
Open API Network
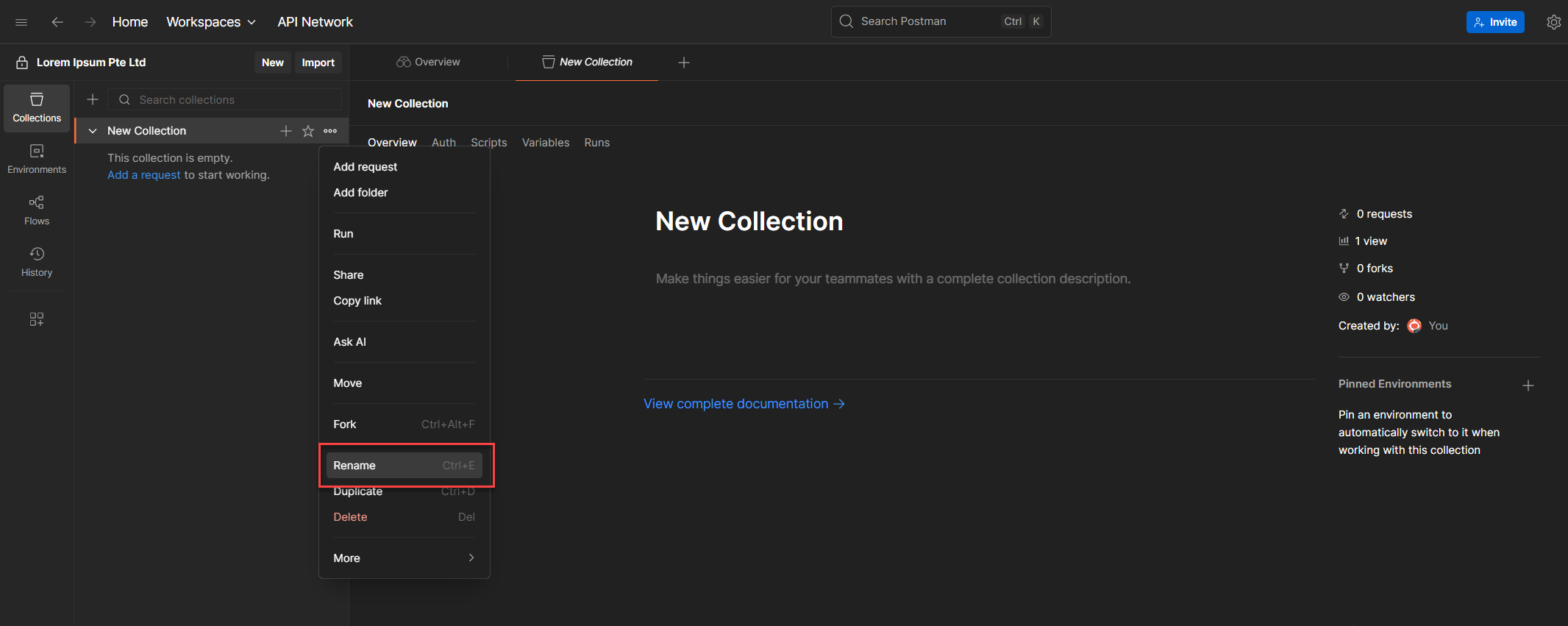316,22
